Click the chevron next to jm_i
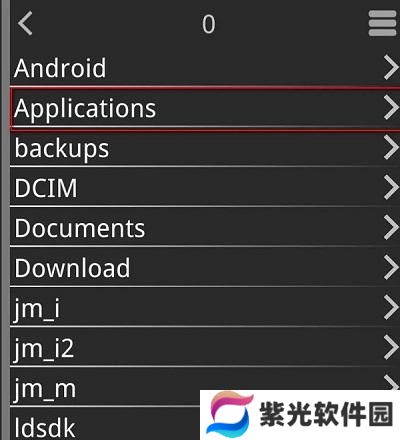400x440 pixels. pos(391,307)
